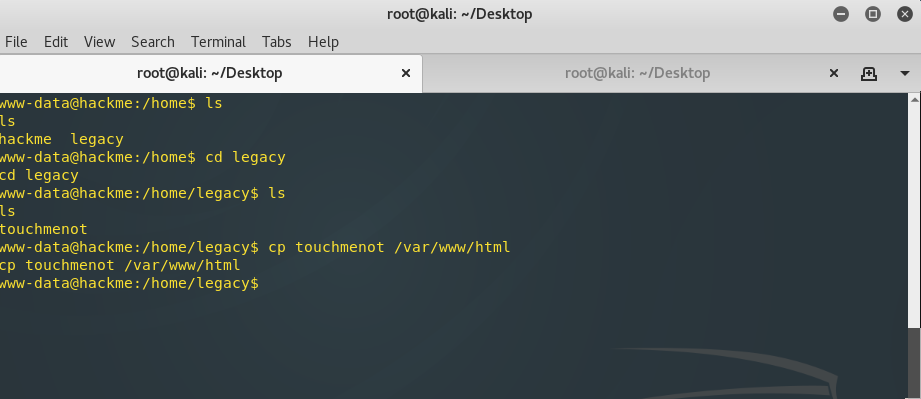Image resolution: width=921 pixels, height=399 pixels.
Task: Minimize the terminal window
Action: click(x=841, y=14)
